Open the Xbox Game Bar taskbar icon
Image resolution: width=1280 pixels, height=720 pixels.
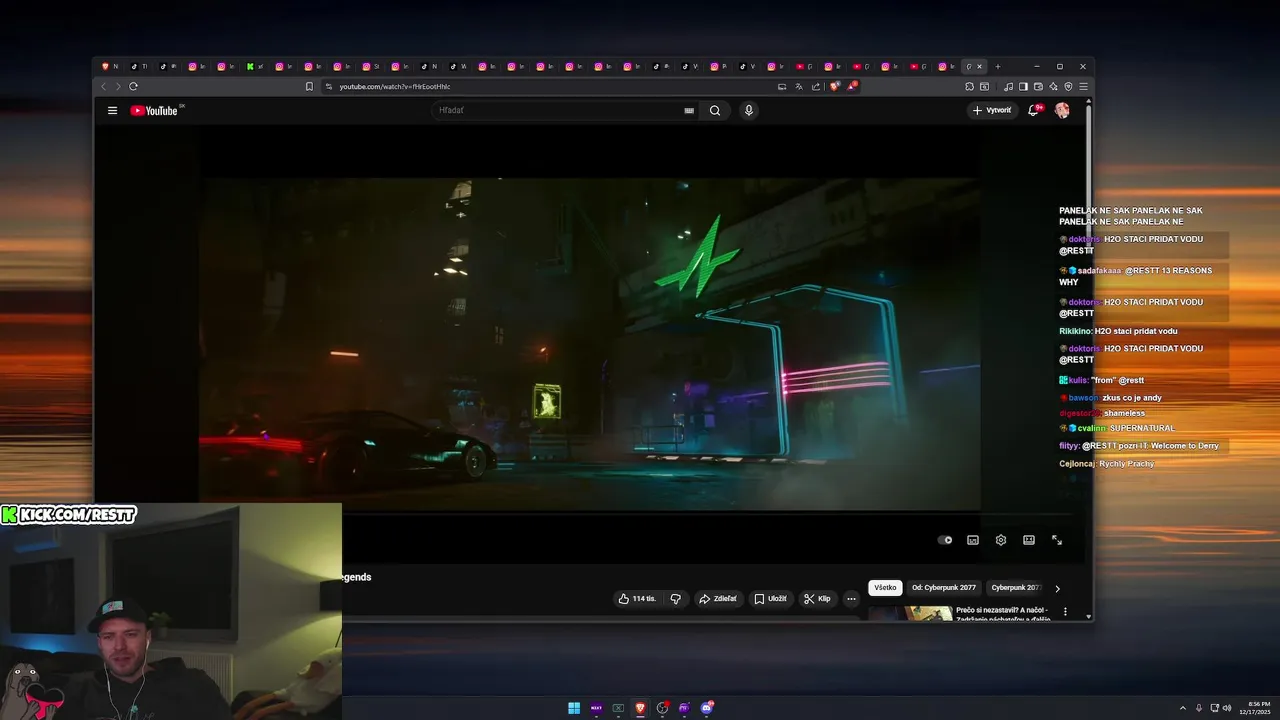pos(618,708)
